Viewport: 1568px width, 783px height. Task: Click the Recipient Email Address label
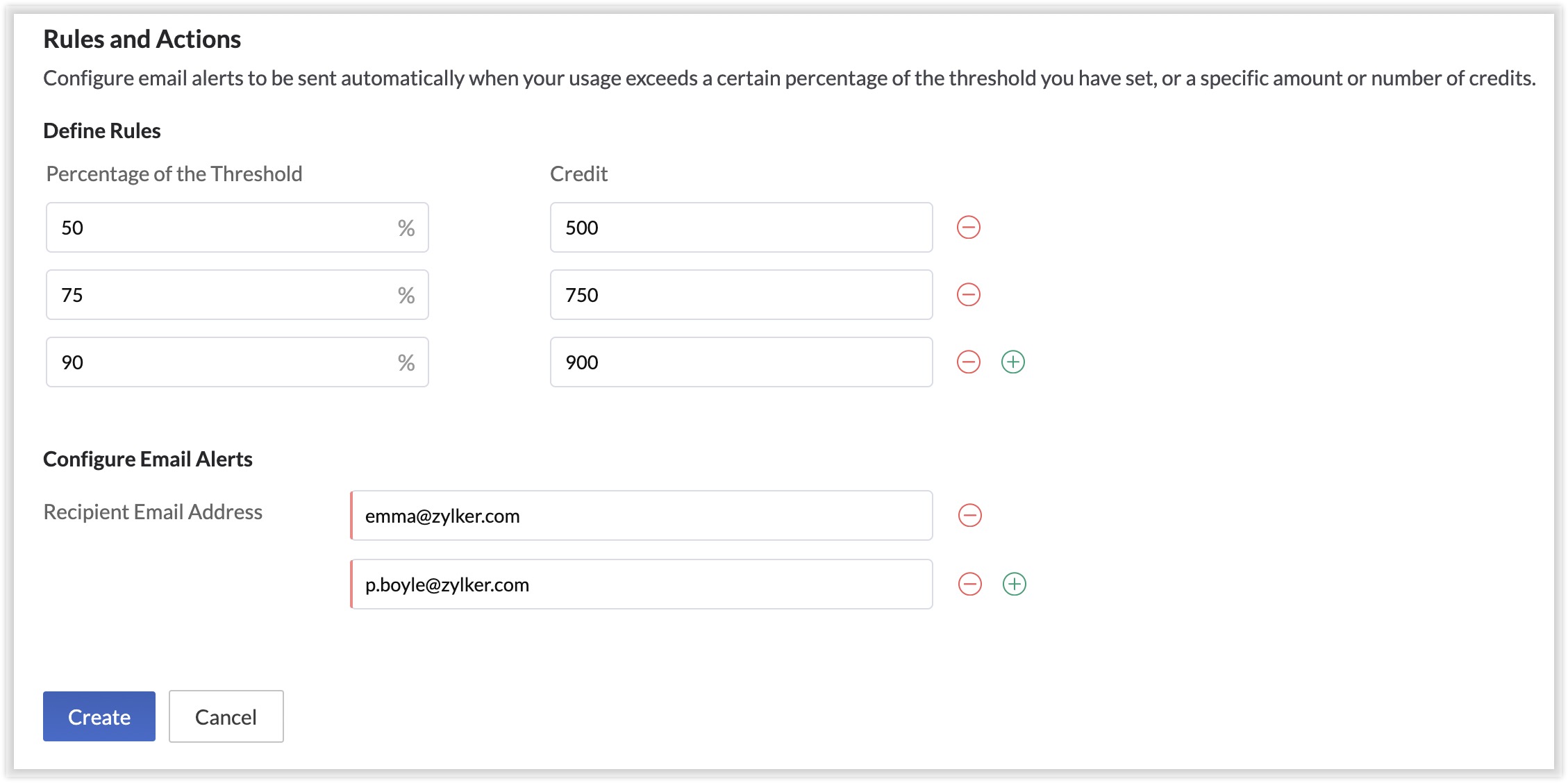pyautogui.click(x=153, y=512)
